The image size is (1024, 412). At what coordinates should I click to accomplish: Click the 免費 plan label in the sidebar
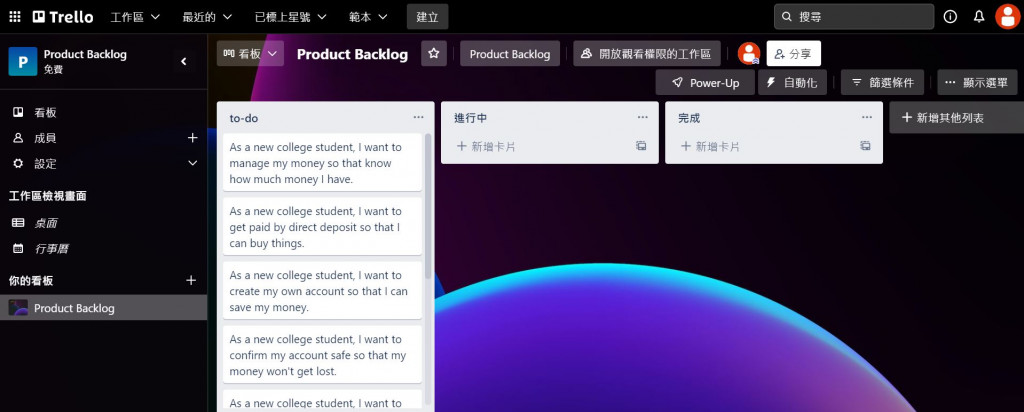pos(54,69)
